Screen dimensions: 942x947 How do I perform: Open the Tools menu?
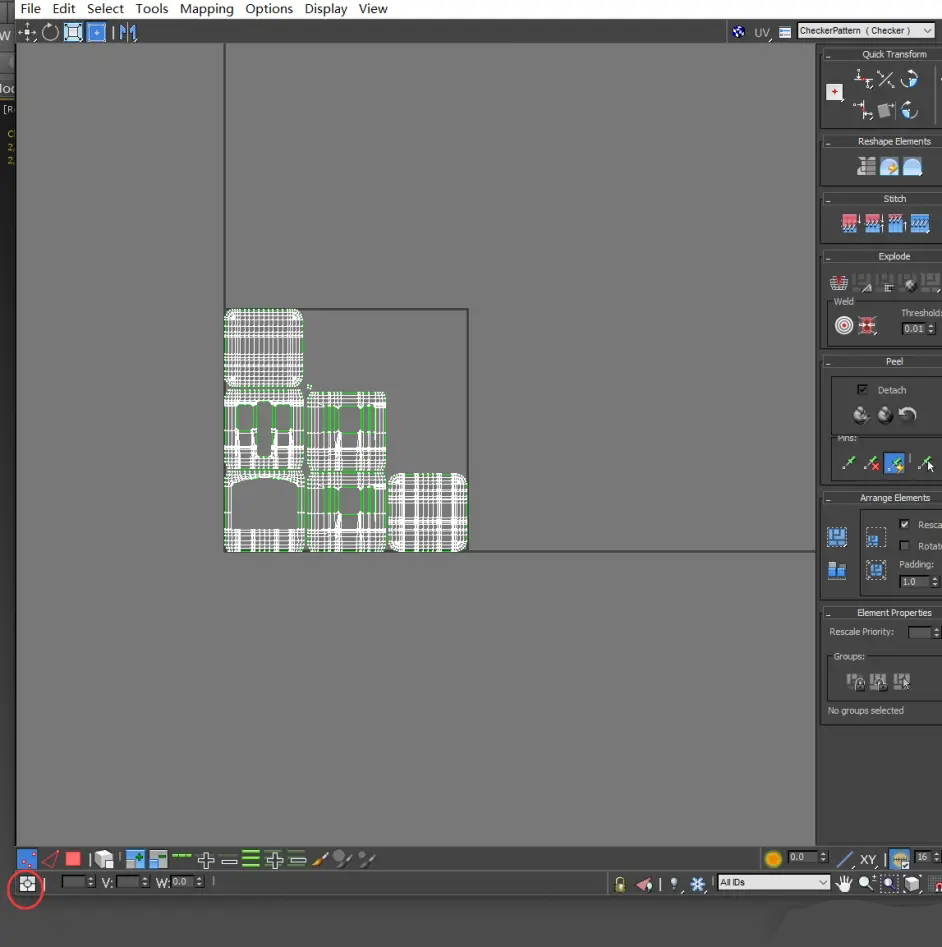click(x=152, y=9)
